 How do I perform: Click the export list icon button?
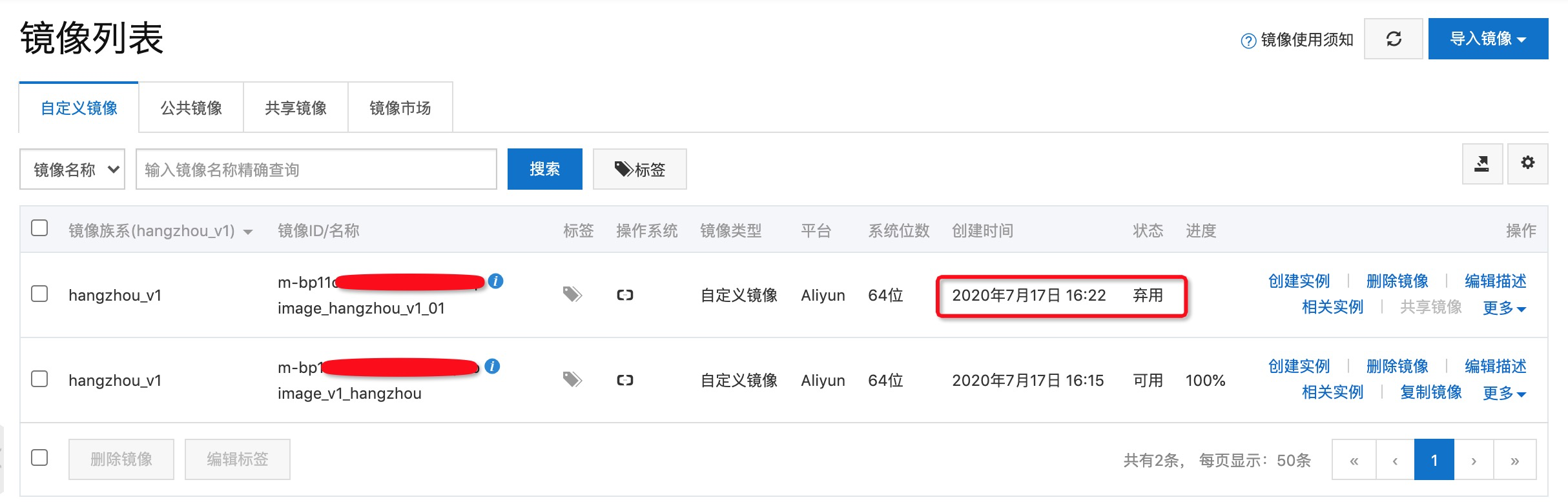[1482, 164]
